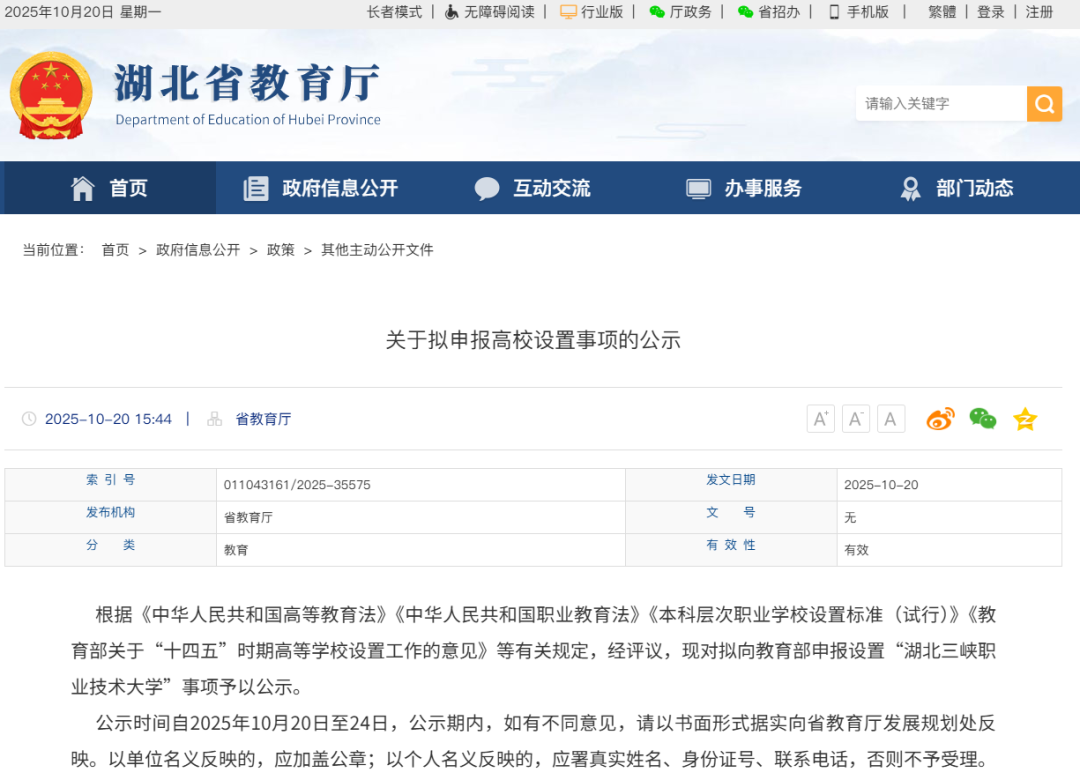The height and width of the screenshot is (780, 1080).
Task: Click the national emblem logo
Action: coord(50,96)
